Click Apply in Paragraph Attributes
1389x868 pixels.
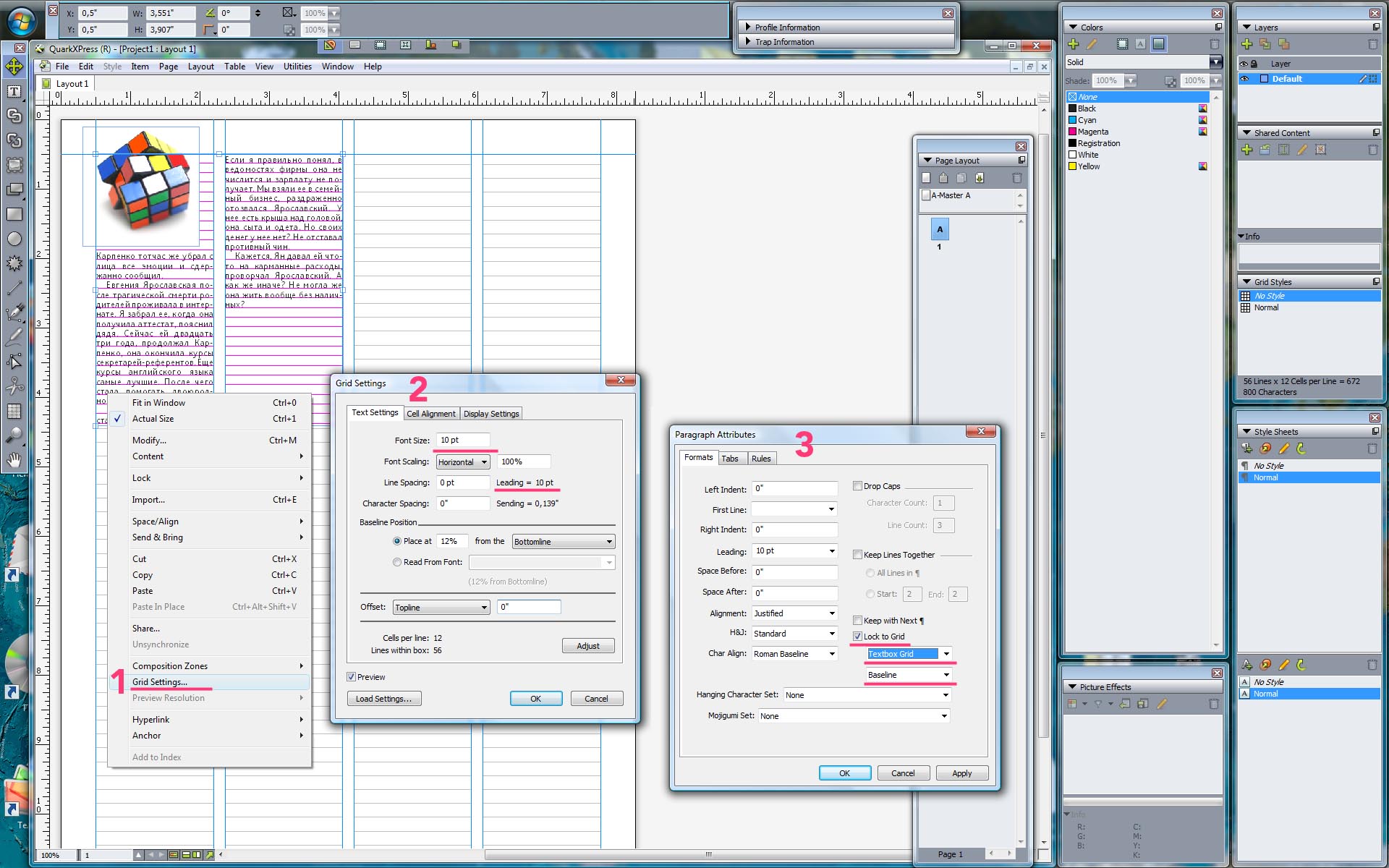coord(962,773)
